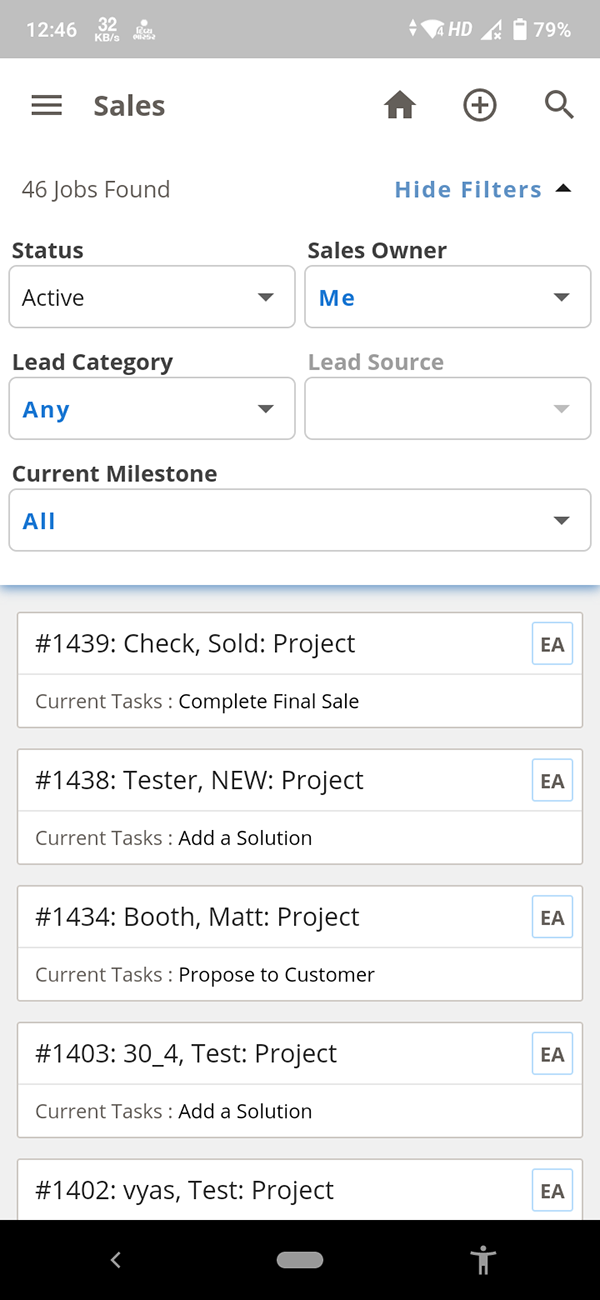Expand the Lead Category dropdown

[152, 409]
